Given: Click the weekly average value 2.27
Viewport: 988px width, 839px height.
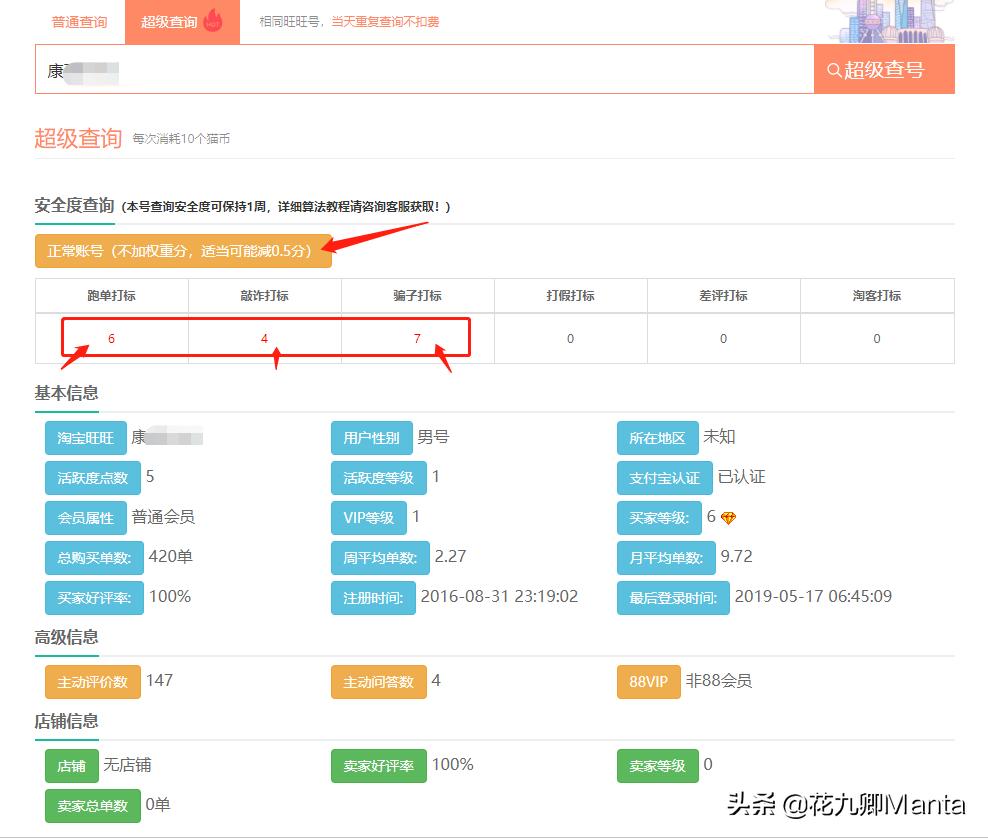Looking at the screenshot, I should 451,557.
